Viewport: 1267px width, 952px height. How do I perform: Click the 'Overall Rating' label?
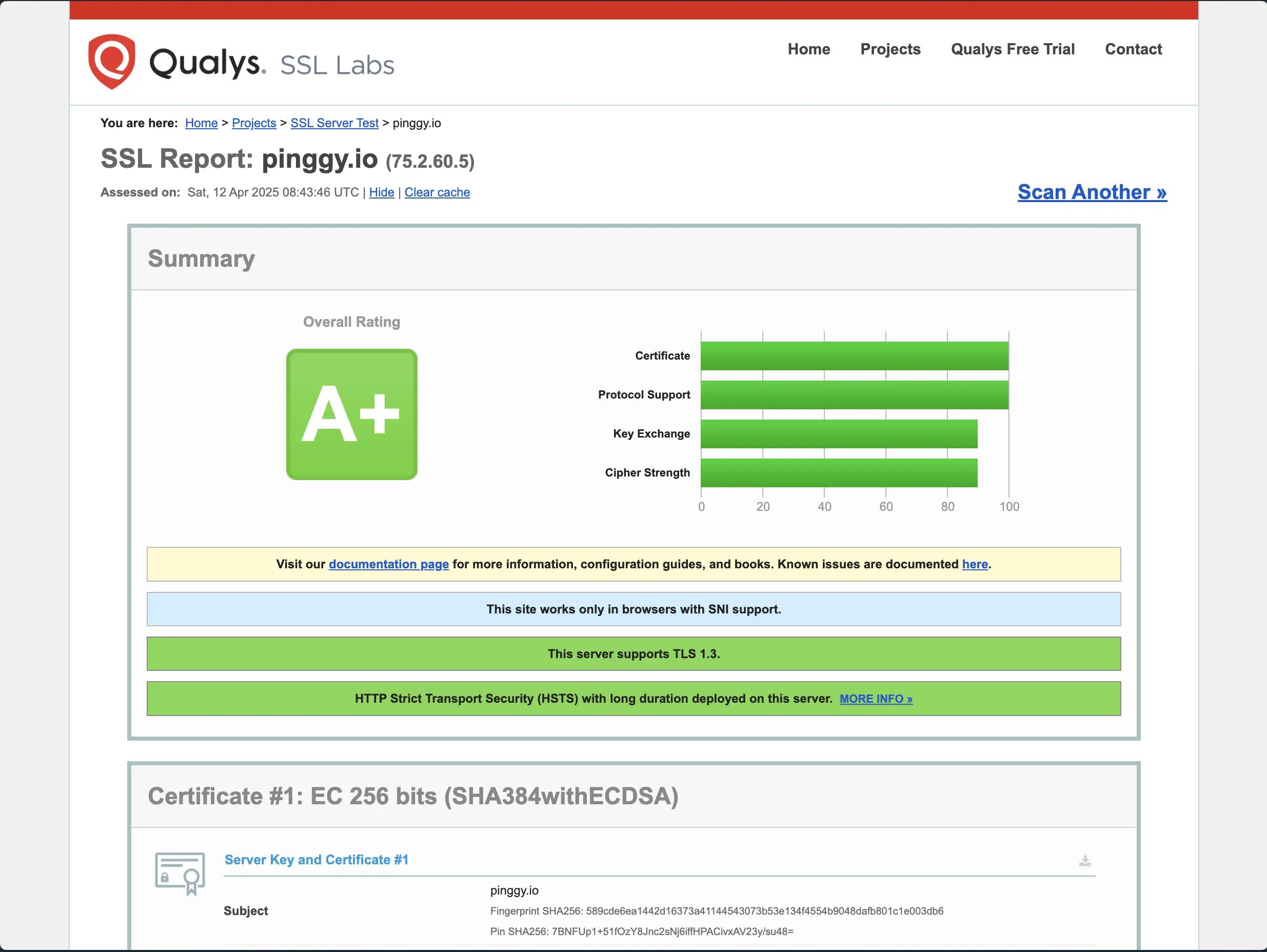[352, 322]
